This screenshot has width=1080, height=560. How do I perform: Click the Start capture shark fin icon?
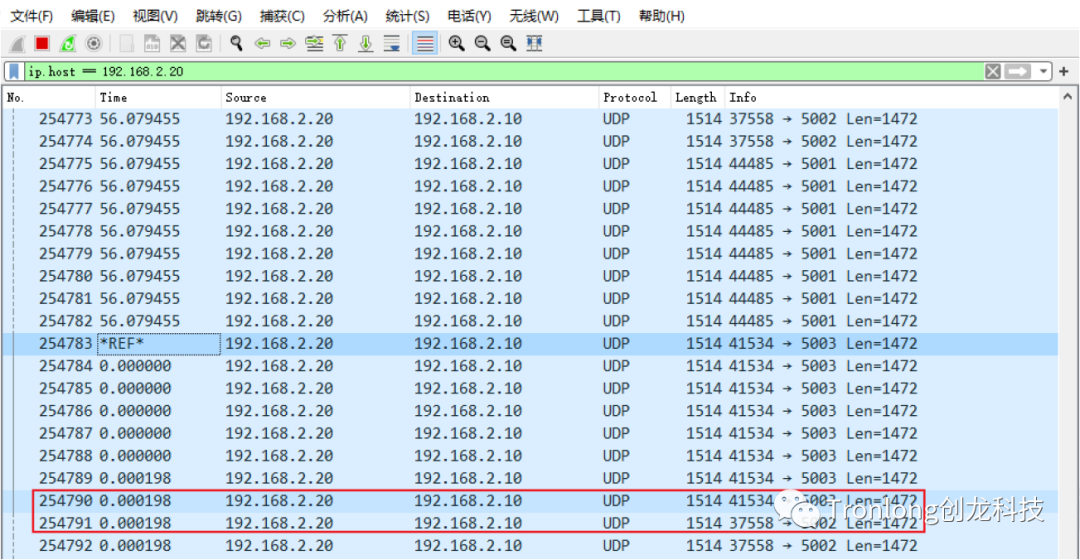pyautogui.click(x=17, y=44)
